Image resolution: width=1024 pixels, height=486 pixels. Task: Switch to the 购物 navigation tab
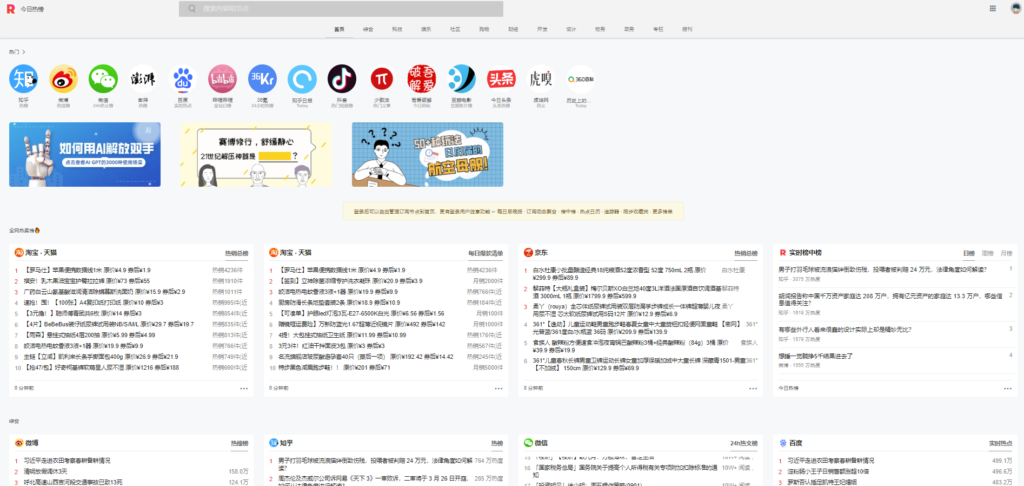pyautogui.click(x=484, y=29)
